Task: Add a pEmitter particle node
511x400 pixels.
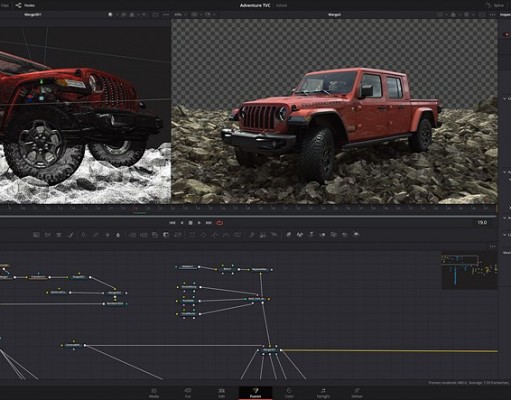Action: (252, 235)
